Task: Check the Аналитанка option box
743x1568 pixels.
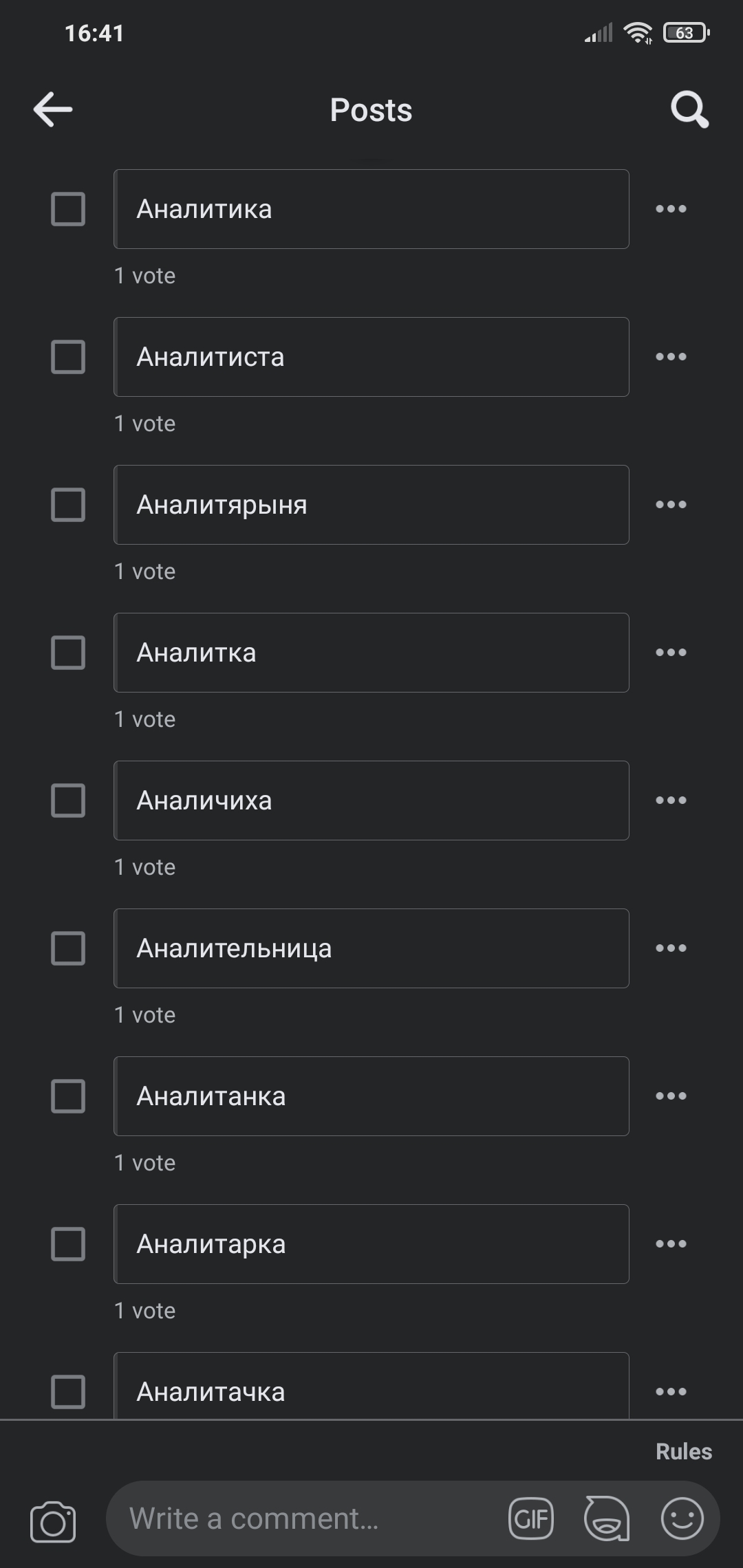Action: coord(68,1096)
